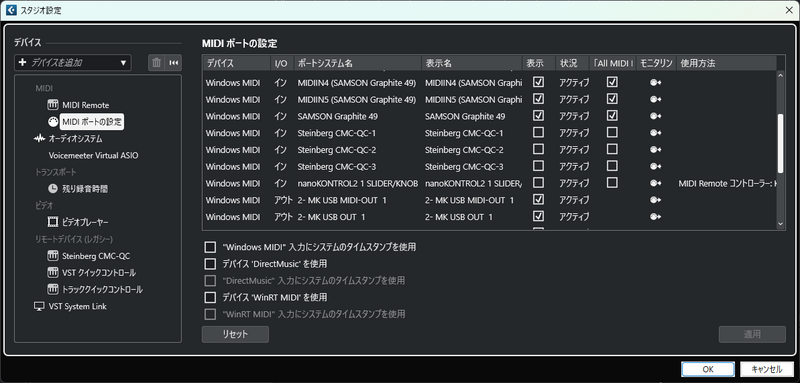
Task: Click scroll down arrow of port list
Action: (780, 224)
